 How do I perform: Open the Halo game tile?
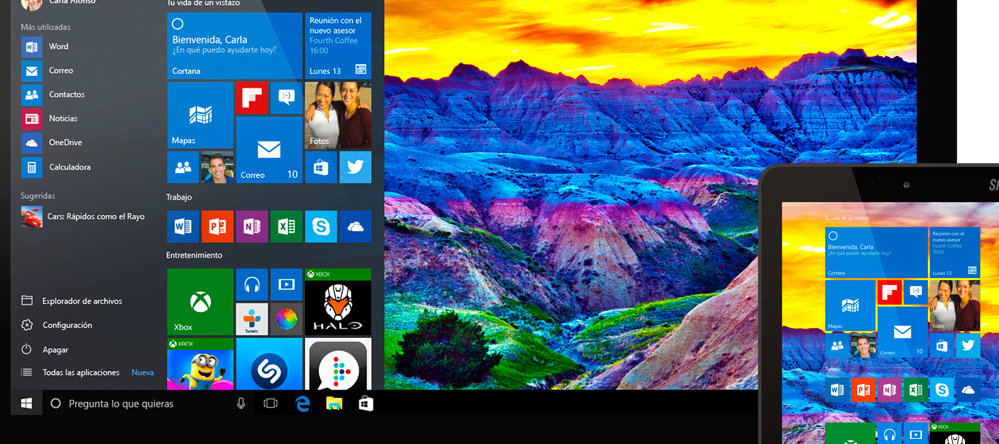point(338,302)
